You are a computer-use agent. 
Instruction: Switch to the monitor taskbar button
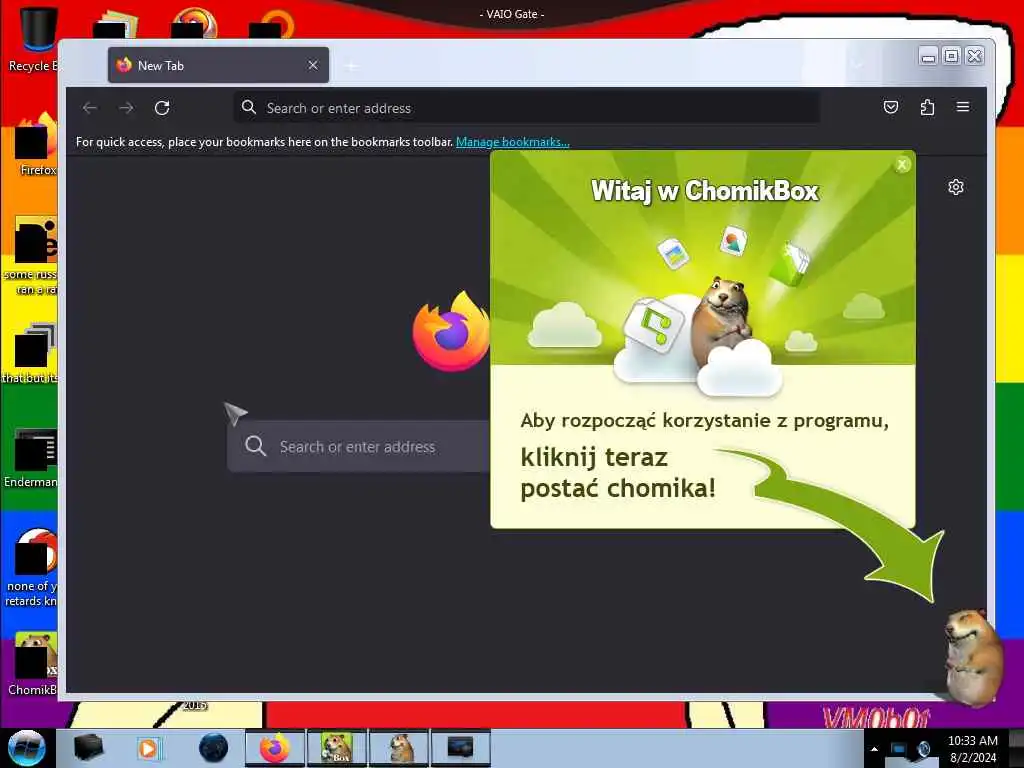tap(460, 748)
